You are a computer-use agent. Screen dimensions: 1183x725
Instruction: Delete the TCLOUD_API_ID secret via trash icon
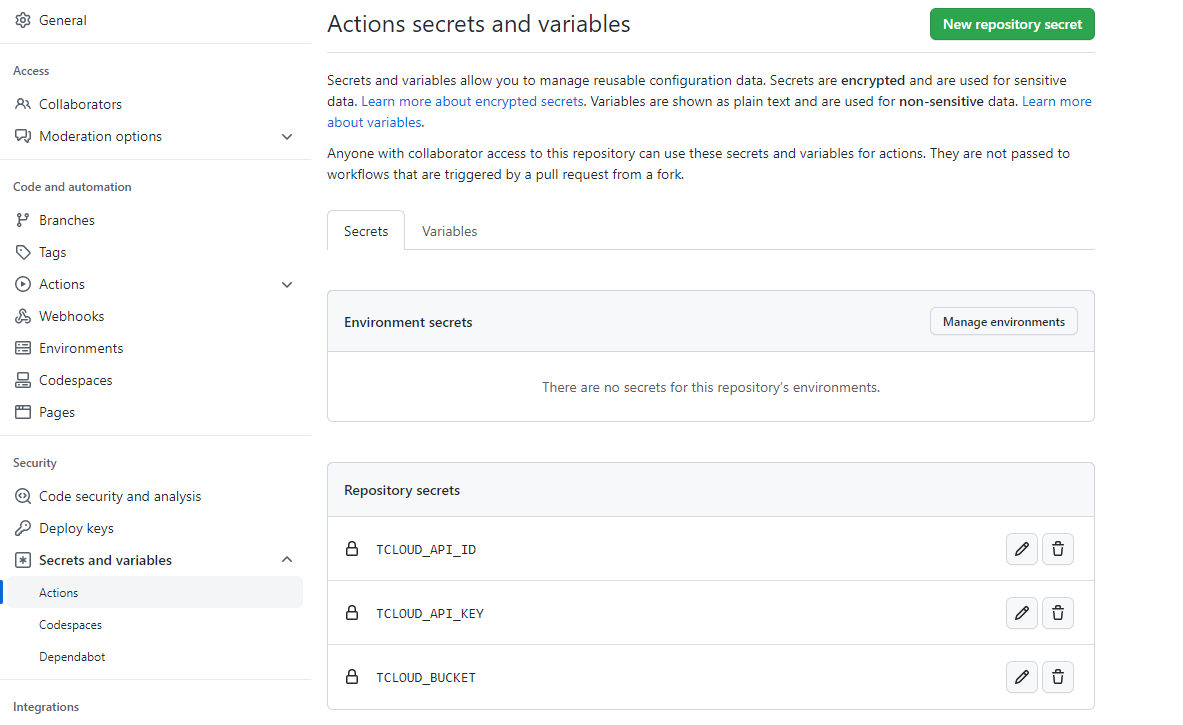1057,549
